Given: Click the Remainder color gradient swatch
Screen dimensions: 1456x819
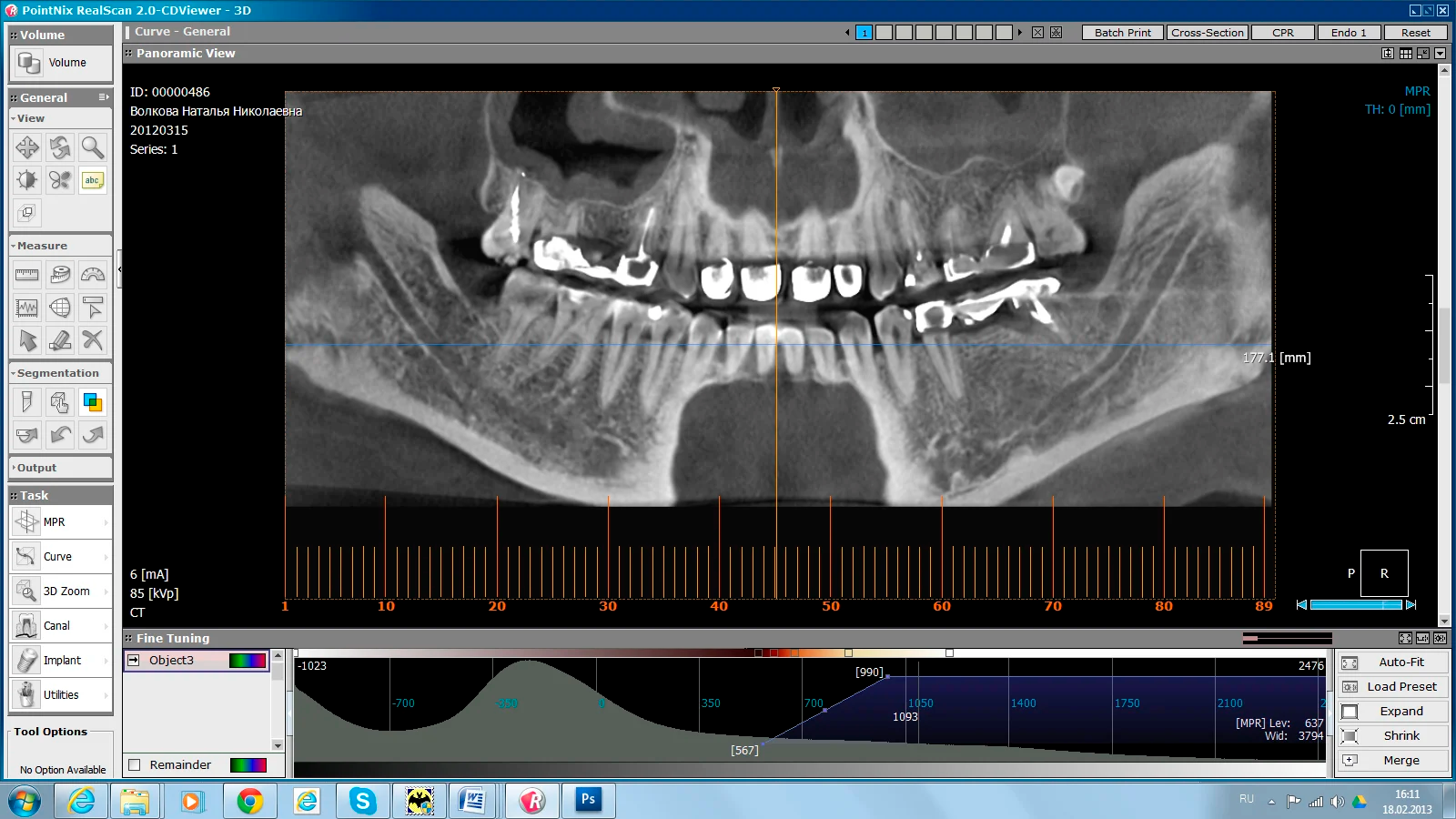Looking at the screenshot, I should pos(248,764).
